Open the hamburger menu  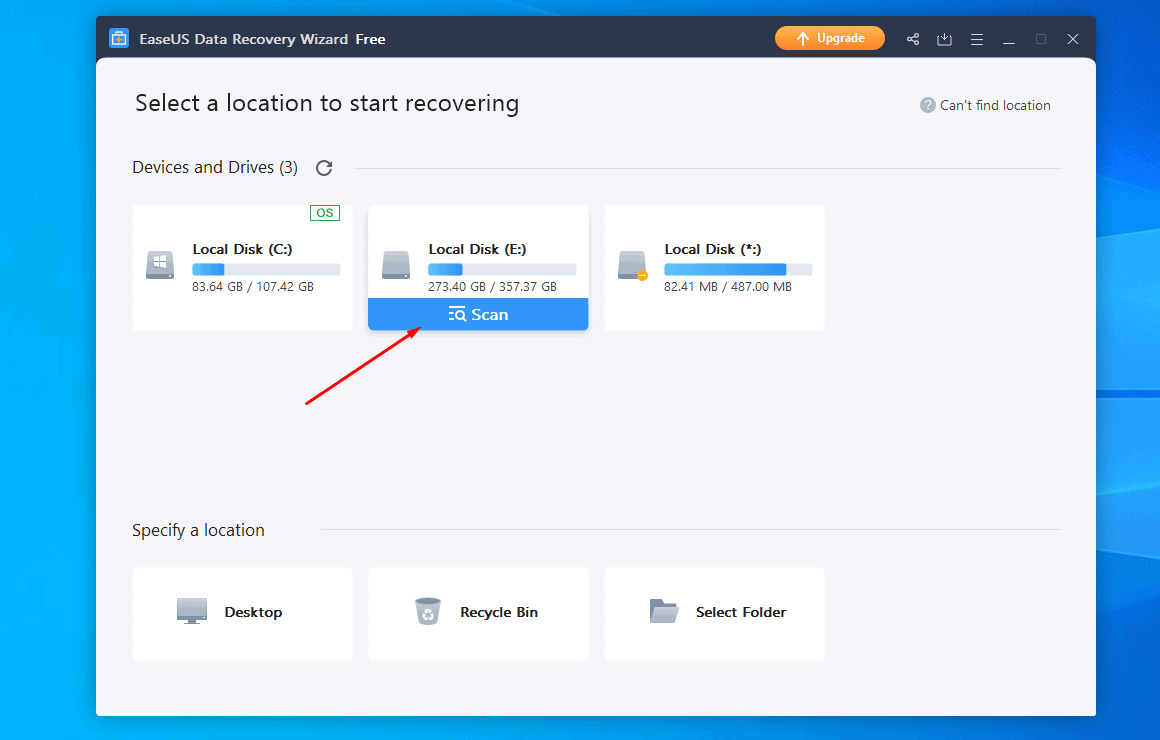pos(976,39)
